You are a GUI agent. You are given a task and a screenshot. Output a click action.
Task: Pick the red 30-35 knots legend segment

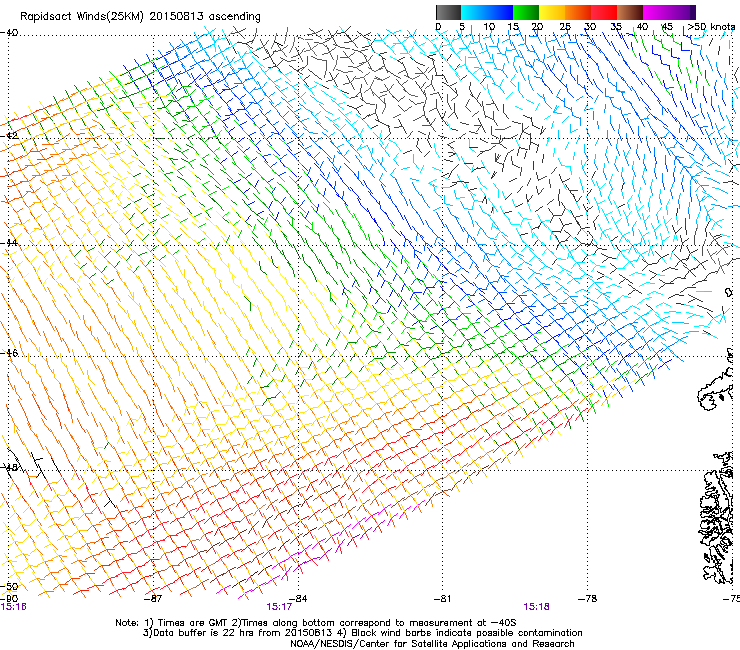point(604,12)
